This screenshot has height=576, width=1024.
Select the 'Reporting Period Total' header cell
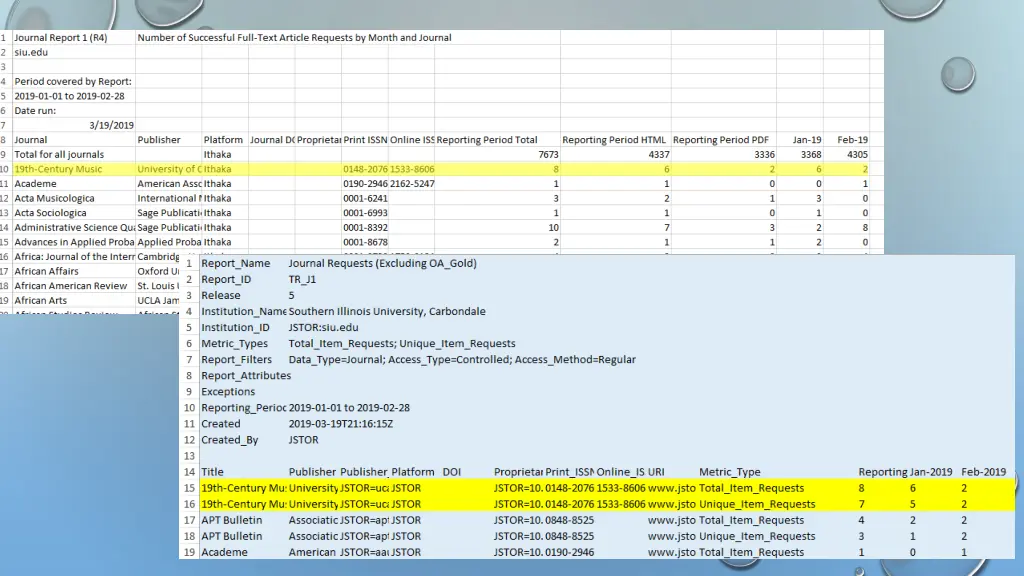click(487, 140)
